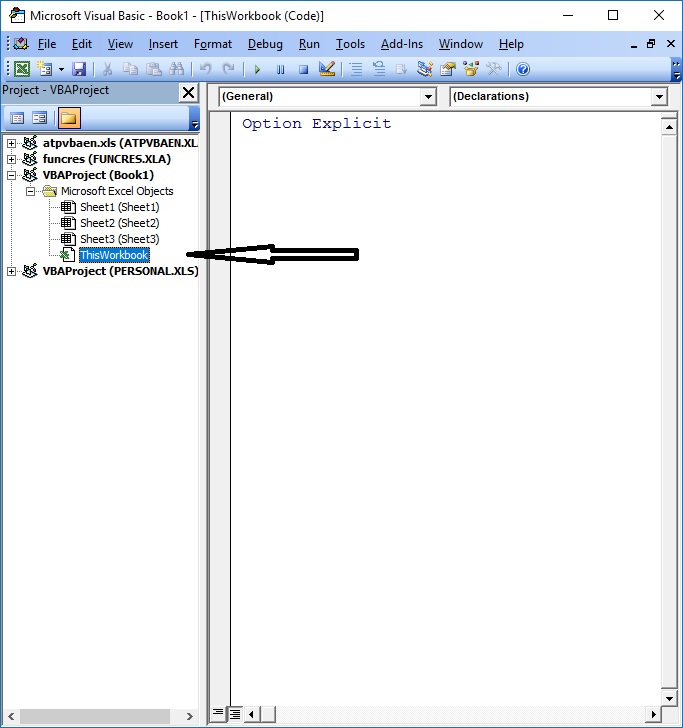Viewport: 683px width, 728px height.
Task: Open the Window menu
Action: [461, 44]
